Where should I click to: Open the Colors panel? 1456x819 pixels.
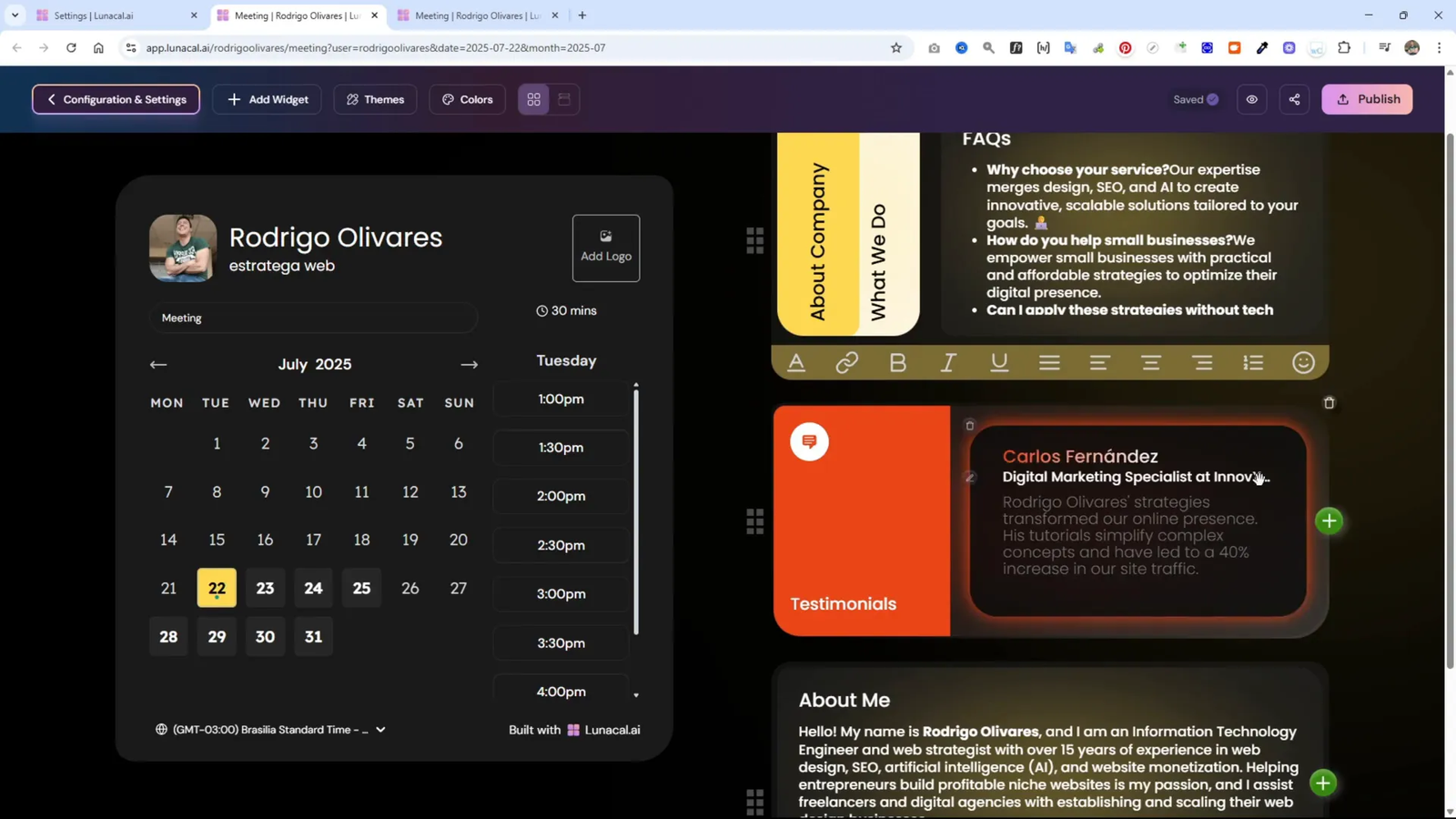pos(466,99)
